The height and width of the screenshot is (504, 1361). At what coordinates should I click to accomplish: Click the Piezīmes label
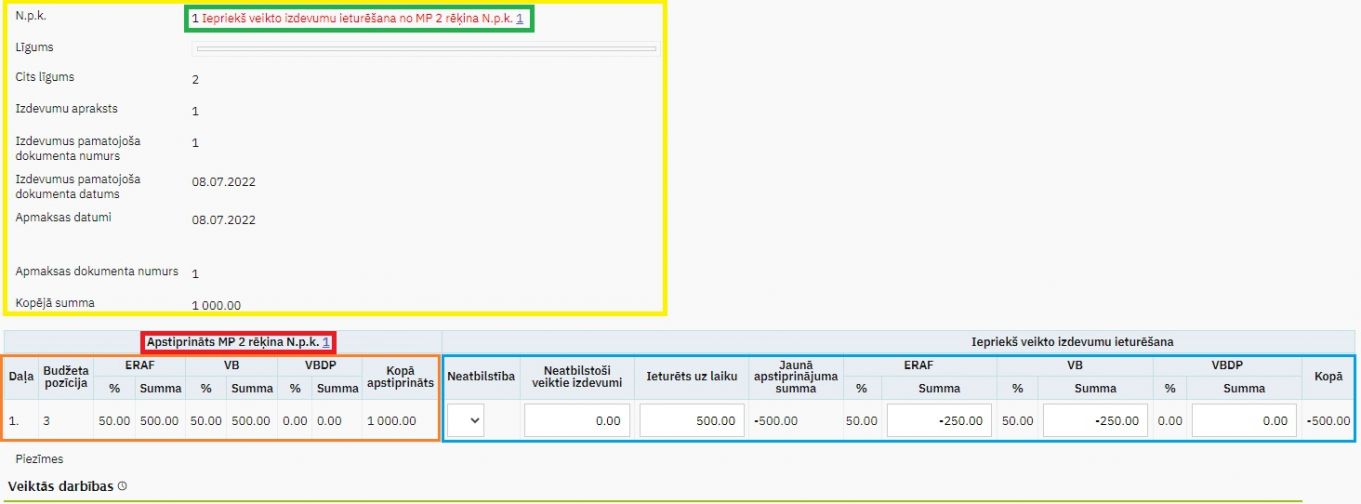pyautogui.click(x=40, y=458)
